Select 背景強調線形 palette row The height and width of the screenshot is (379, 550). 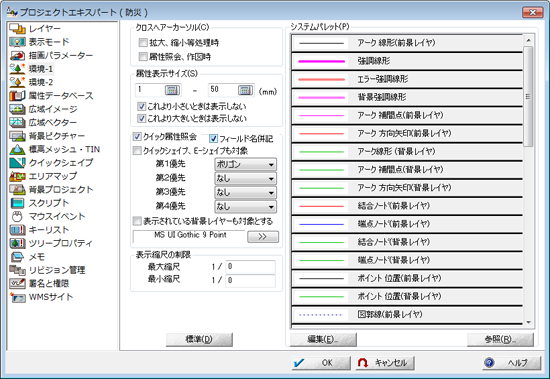(407, 98)
